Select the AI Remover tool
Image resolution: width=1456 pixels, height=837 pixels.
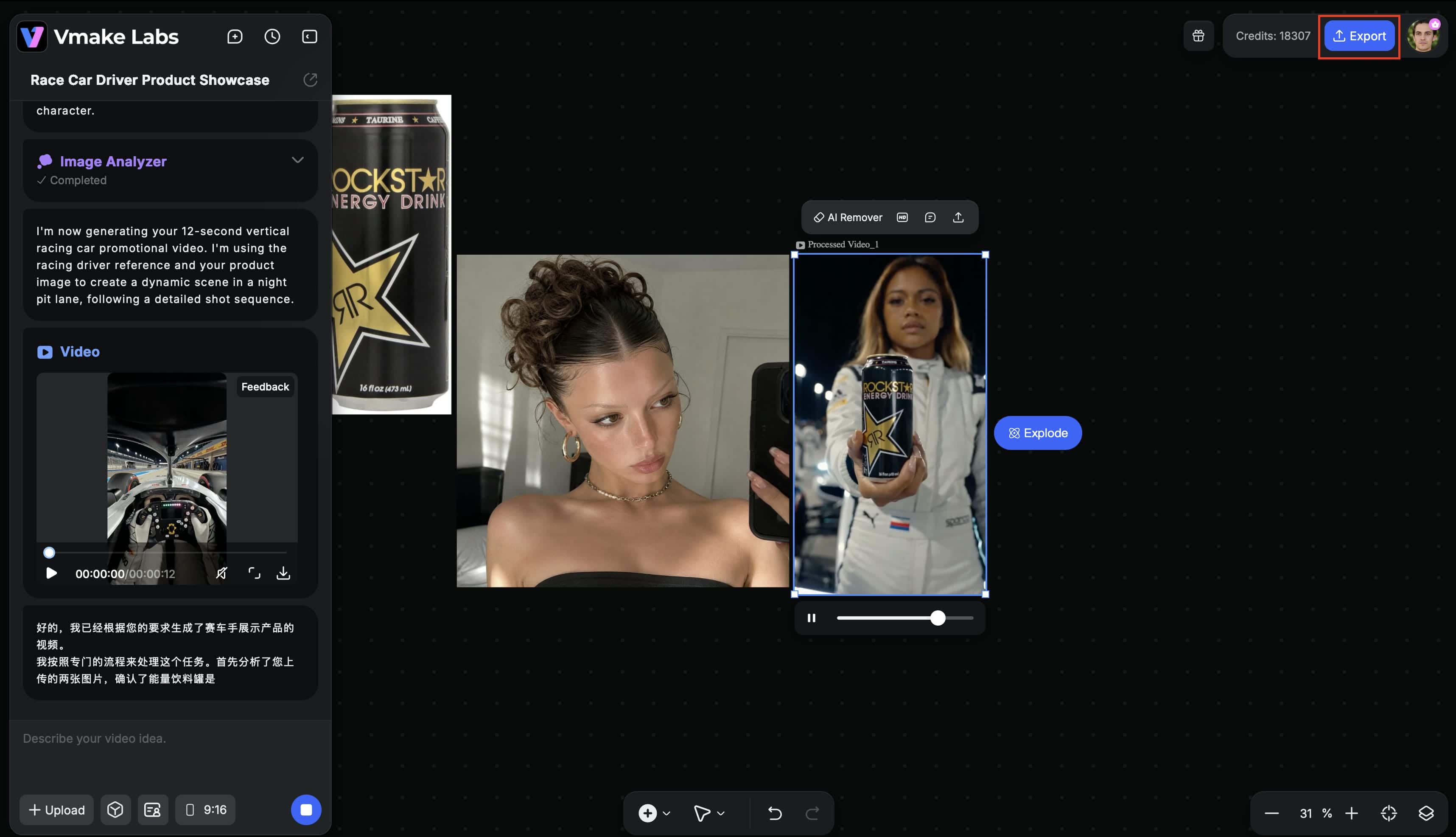pos(848,217)
